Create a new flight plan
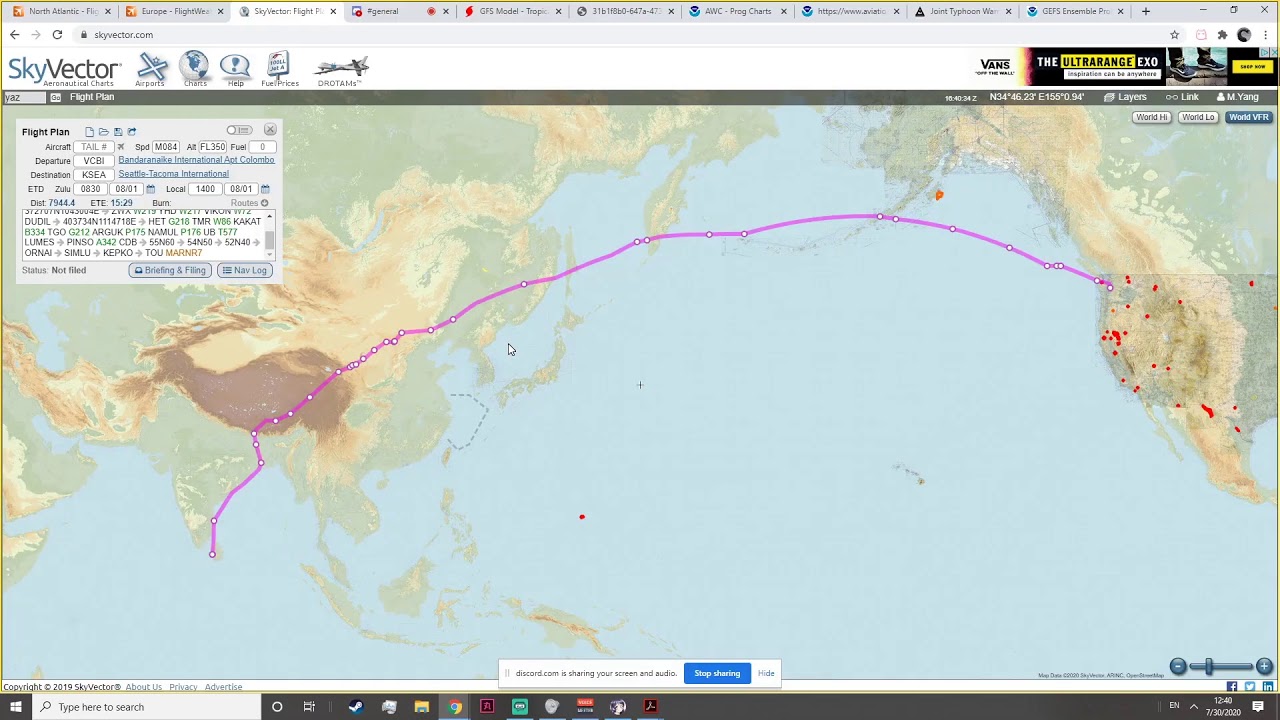Image resolution: width=1280 pixels, height=720 pixels. 89,132
